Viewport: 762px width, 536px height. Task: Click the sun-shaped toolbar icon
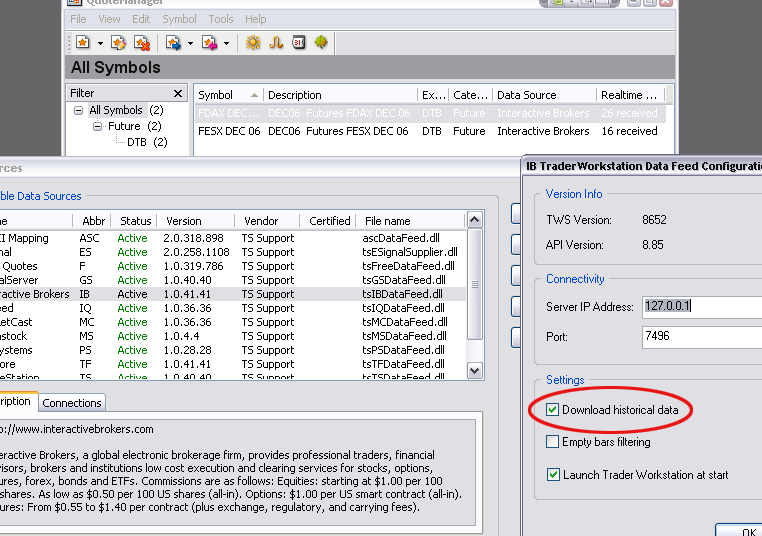tap(253, 43)
